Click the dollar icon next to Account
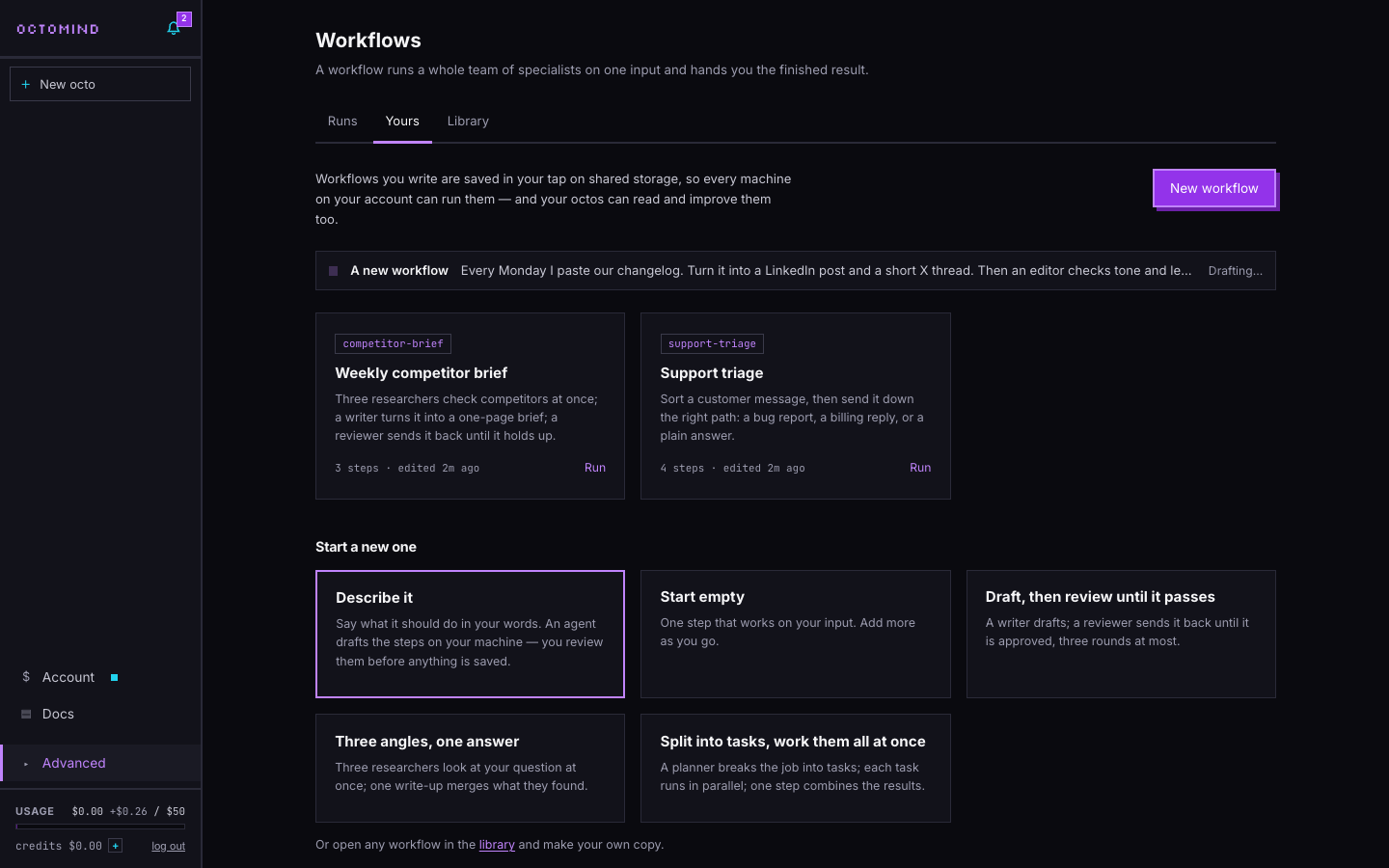 pyautogui.click(x=26, y=677)
